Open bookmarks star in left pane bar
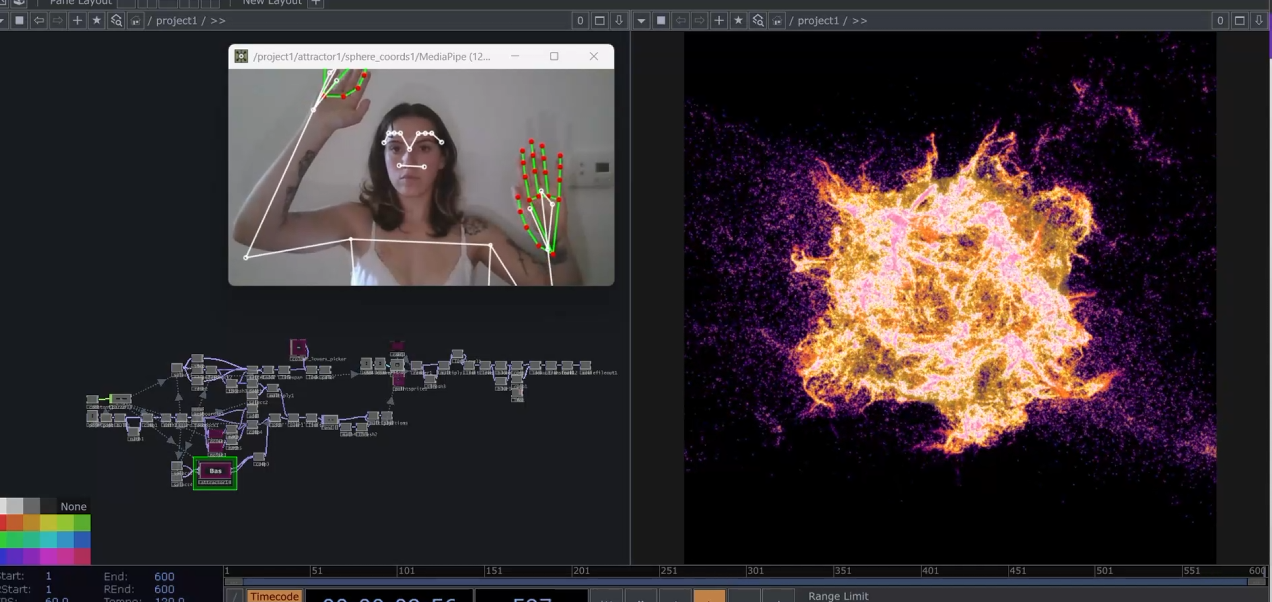 97,20
